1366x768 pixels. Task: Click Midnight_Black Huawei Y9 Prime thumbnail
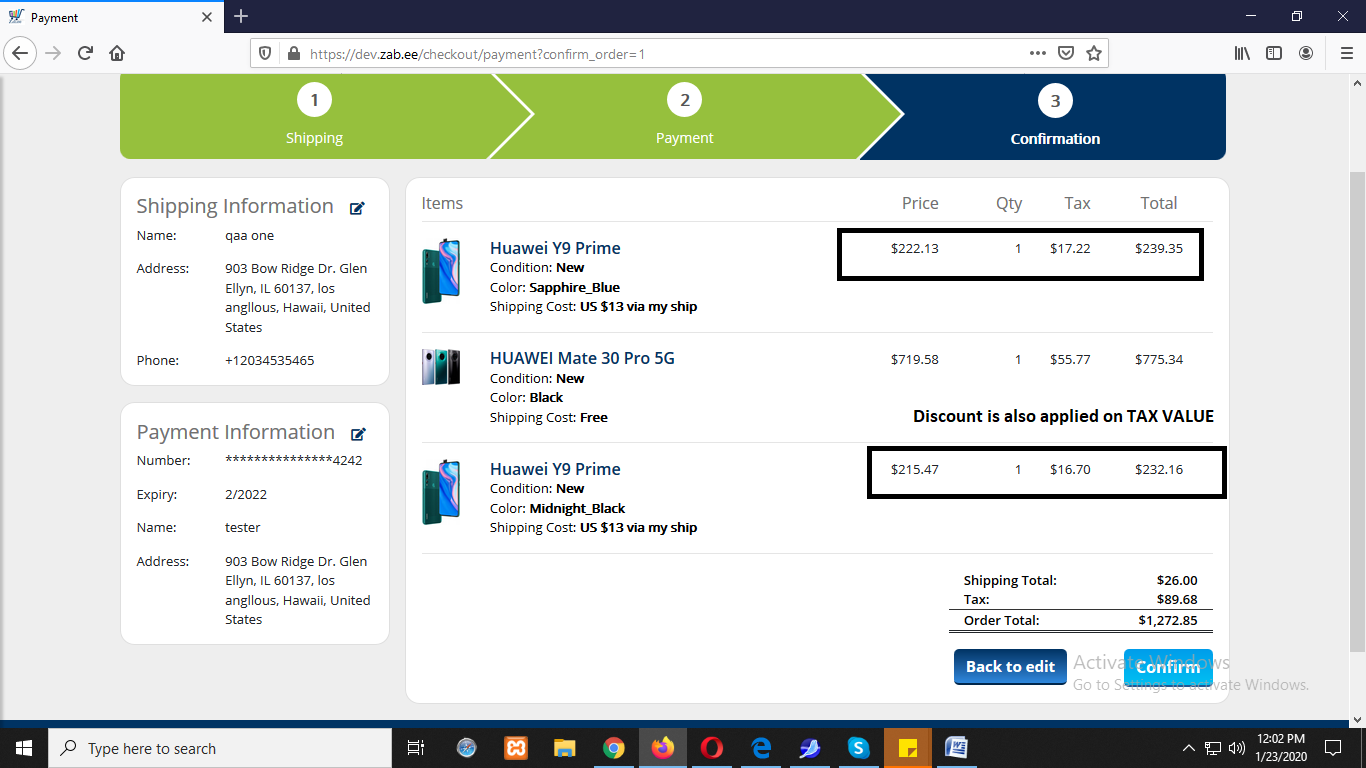coord(441,492)
